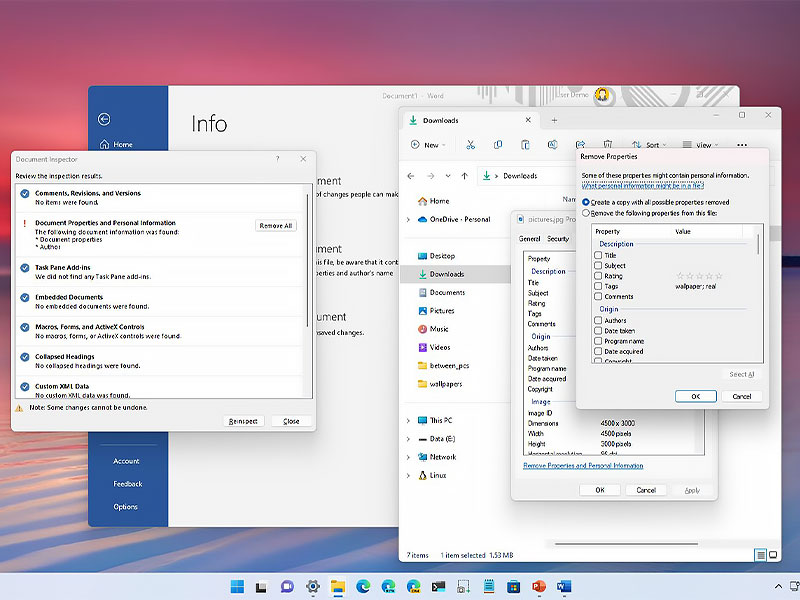Open the New dropdown in File Explorer
The image size is (800, 600).
[x=429, y=145]
